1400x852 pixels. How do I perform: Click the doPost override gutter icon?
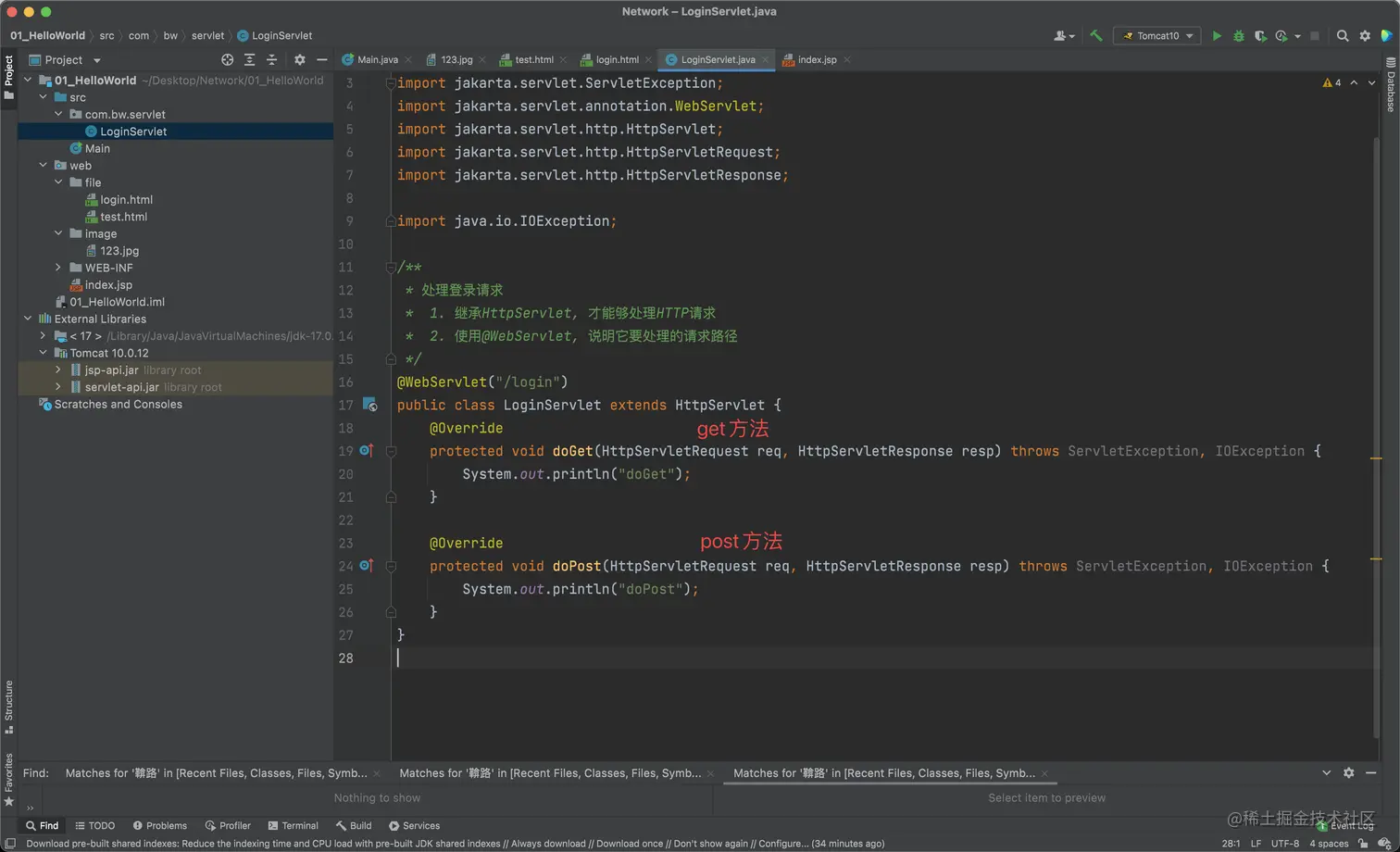[366, 566]
